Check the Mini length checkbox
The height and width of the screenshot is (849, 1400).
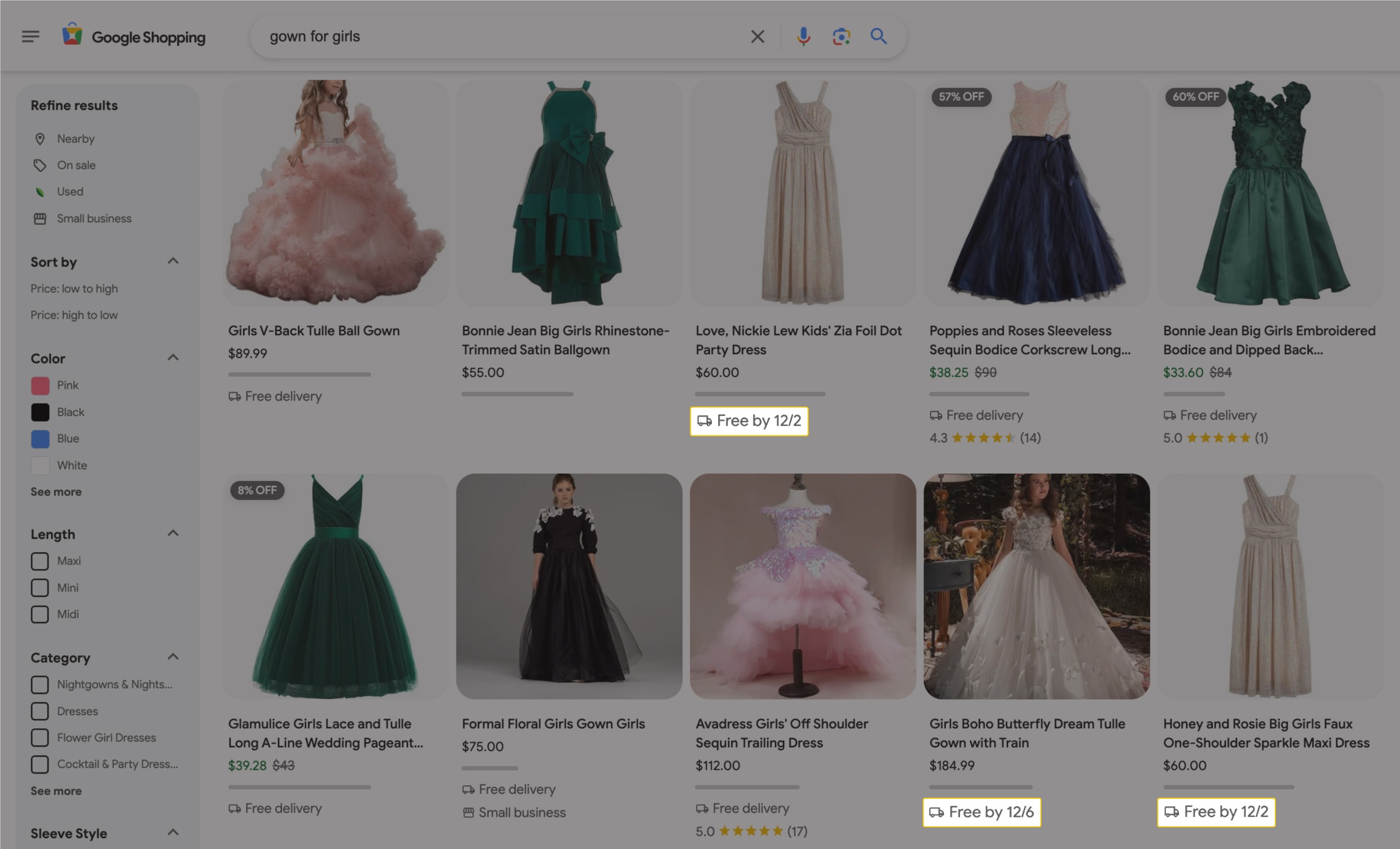[x=40, y=588]
